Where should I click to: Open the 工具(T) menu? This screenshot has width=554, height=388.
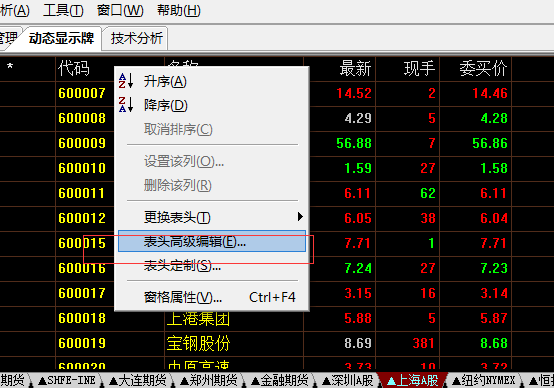tap(63, 10)
